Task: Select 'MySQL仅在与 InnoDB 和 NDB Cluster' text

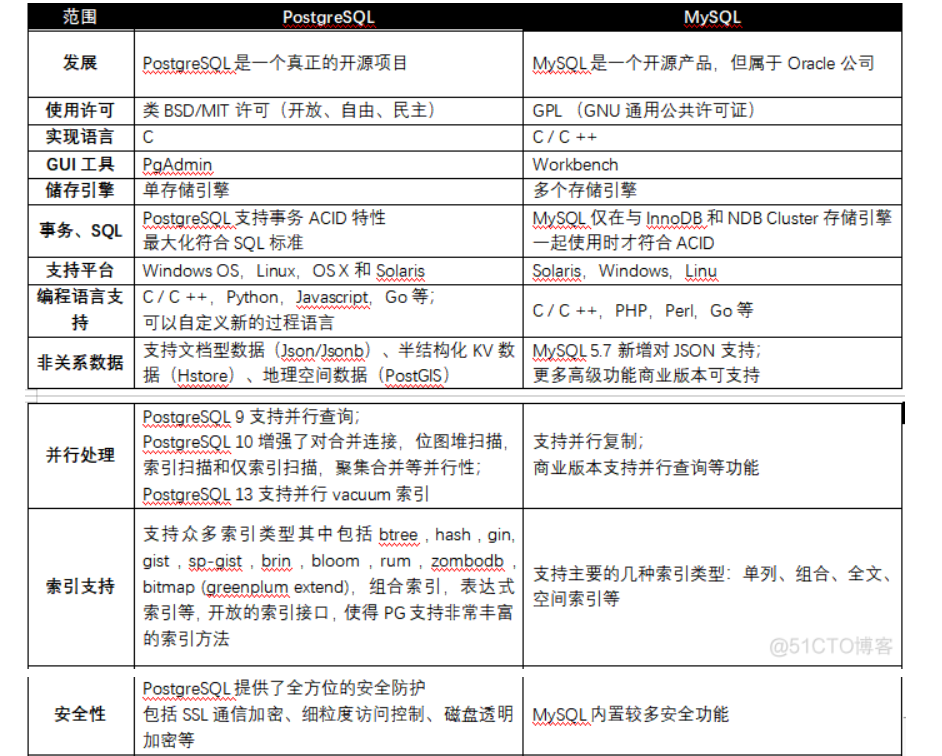Action: [676, 218]
